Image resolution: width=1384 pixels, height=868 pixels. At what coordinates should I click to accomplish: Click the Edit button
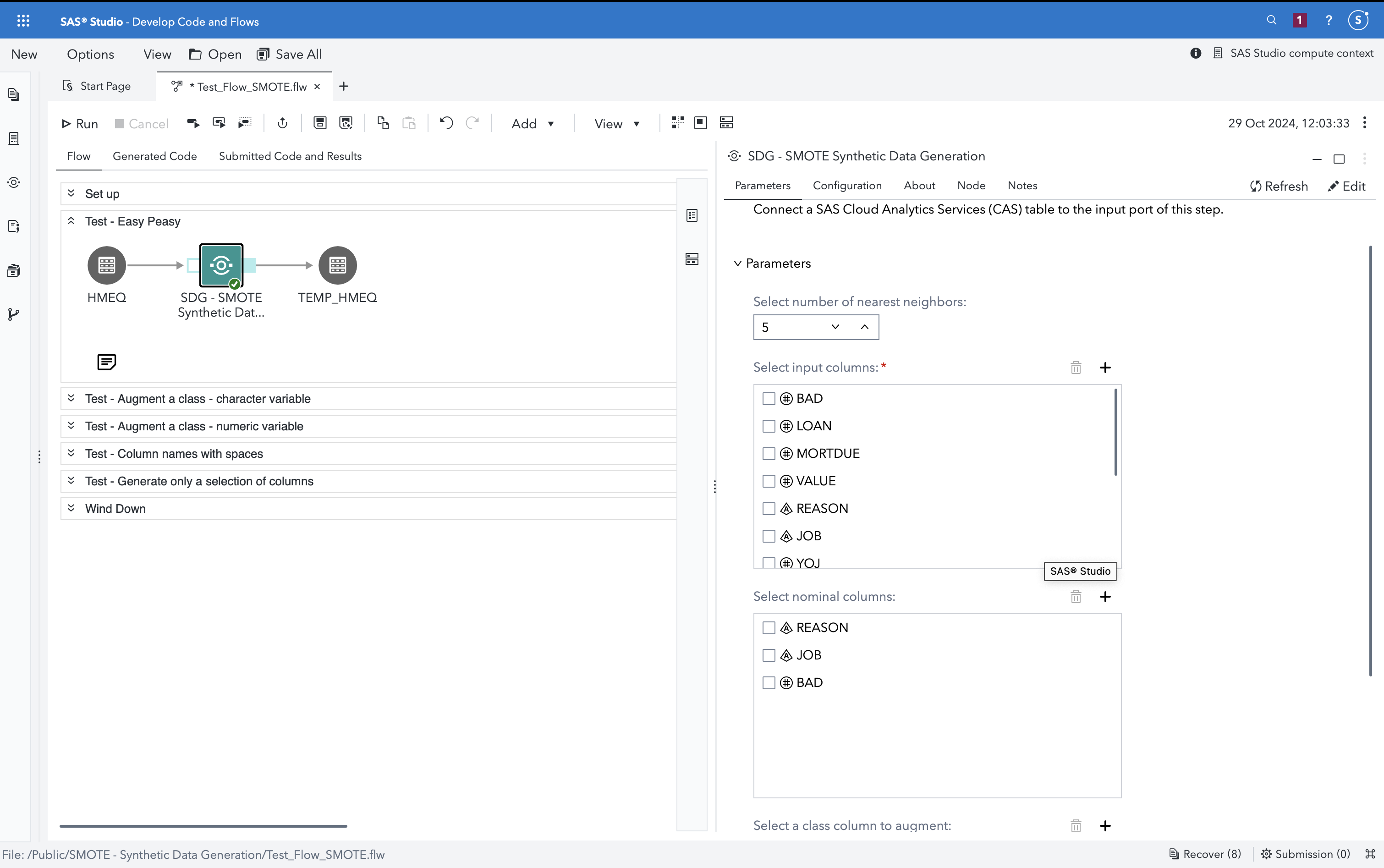[x=1347, y=186]
